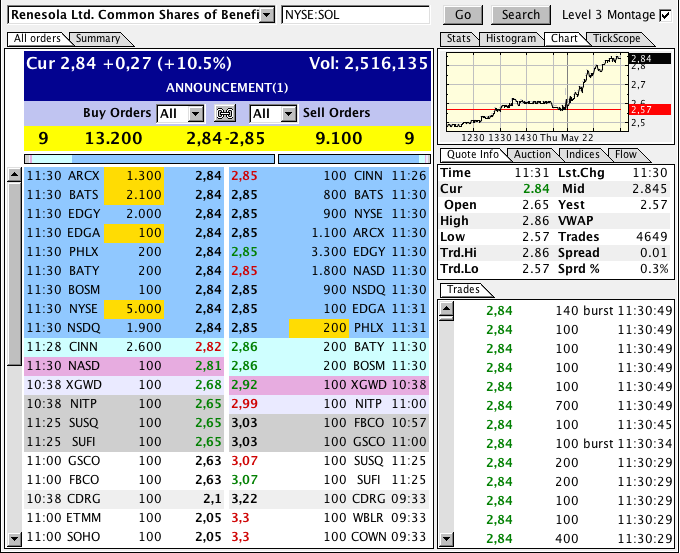680x553 pixels.
Task: Select the CINN sell order at 11:26
Action: pos(329,176)
